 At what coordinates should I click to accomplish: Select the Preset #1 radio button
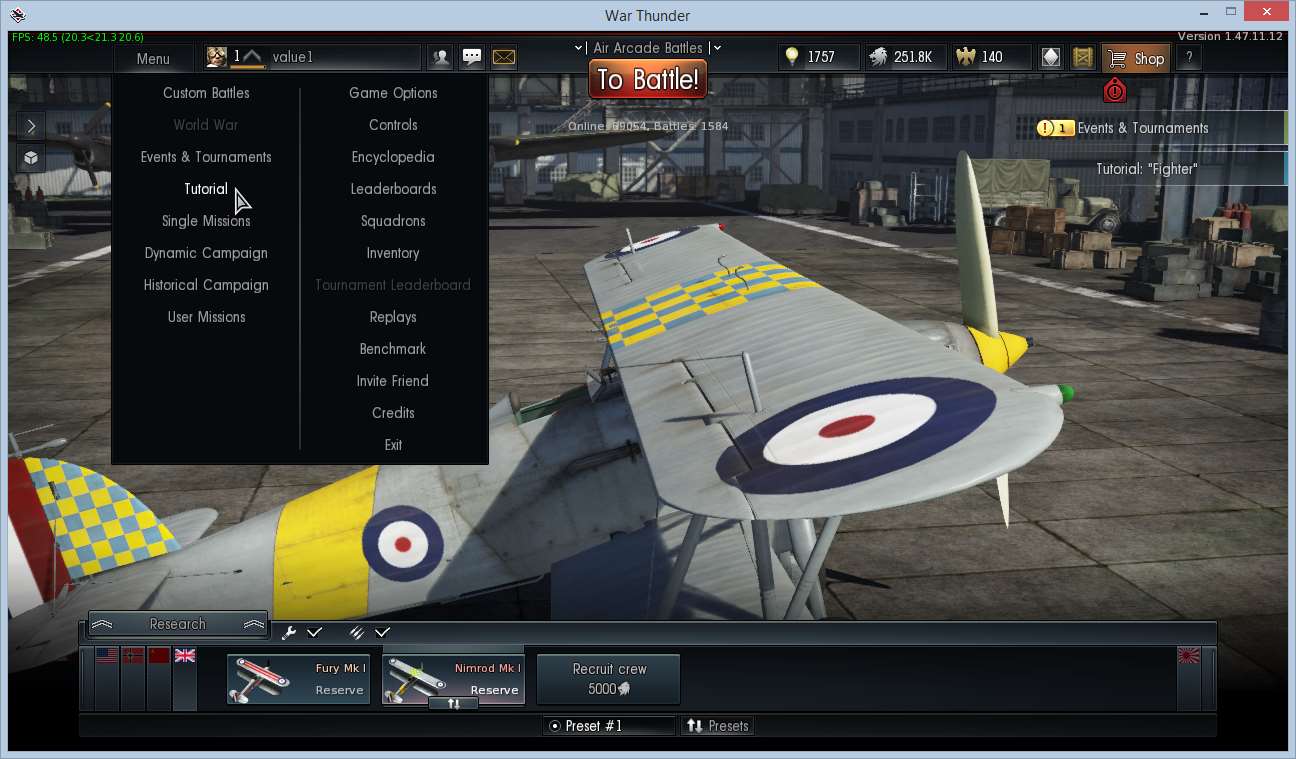point(555,726)
